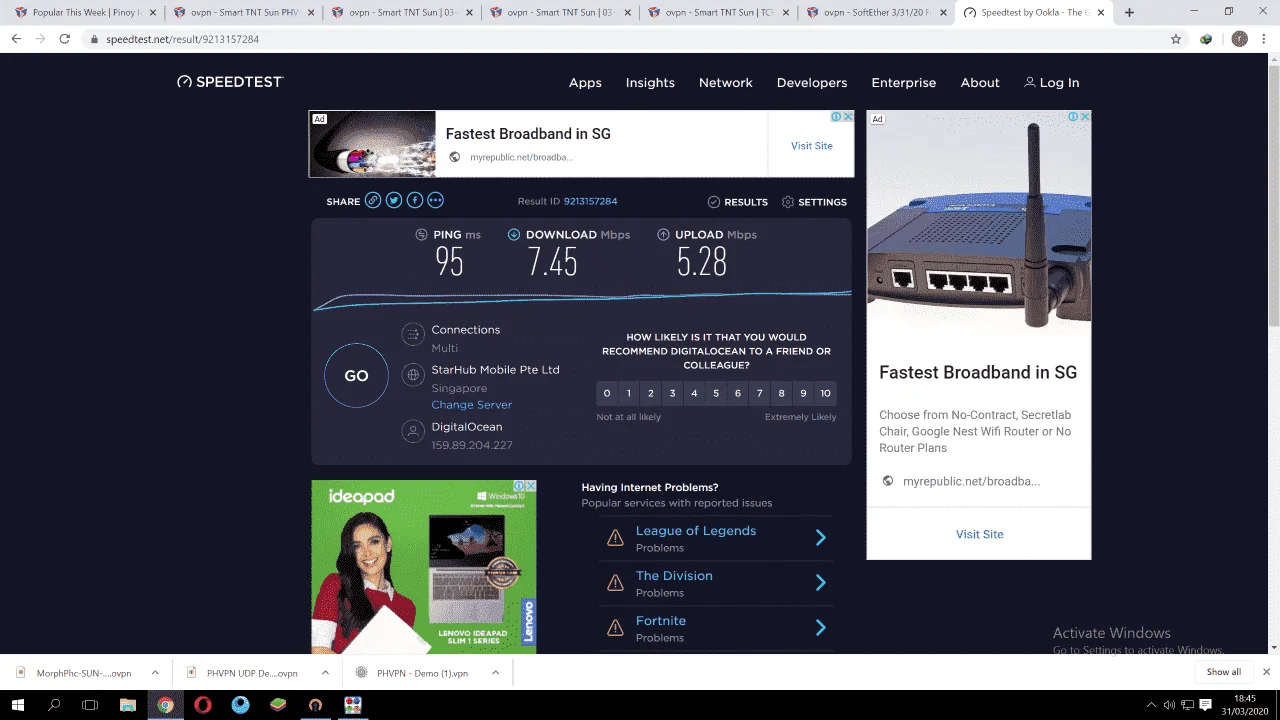Viewport: 1280px width, 720px height.
Task: Expand The Division problems chevron
Action: tap(821, 583)
